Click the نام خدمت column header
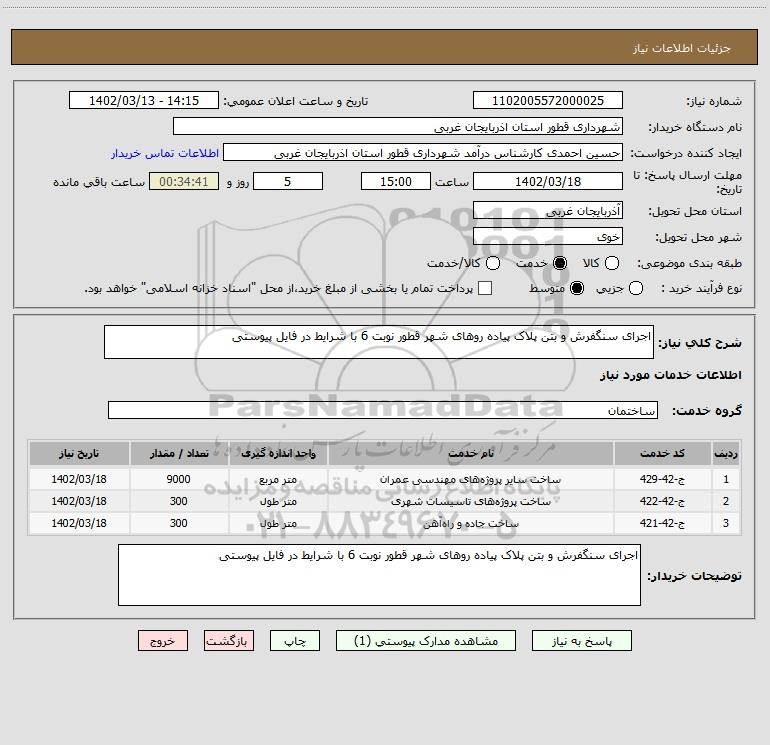This screenshot has height=745, width=770. [x=470, y=453]
